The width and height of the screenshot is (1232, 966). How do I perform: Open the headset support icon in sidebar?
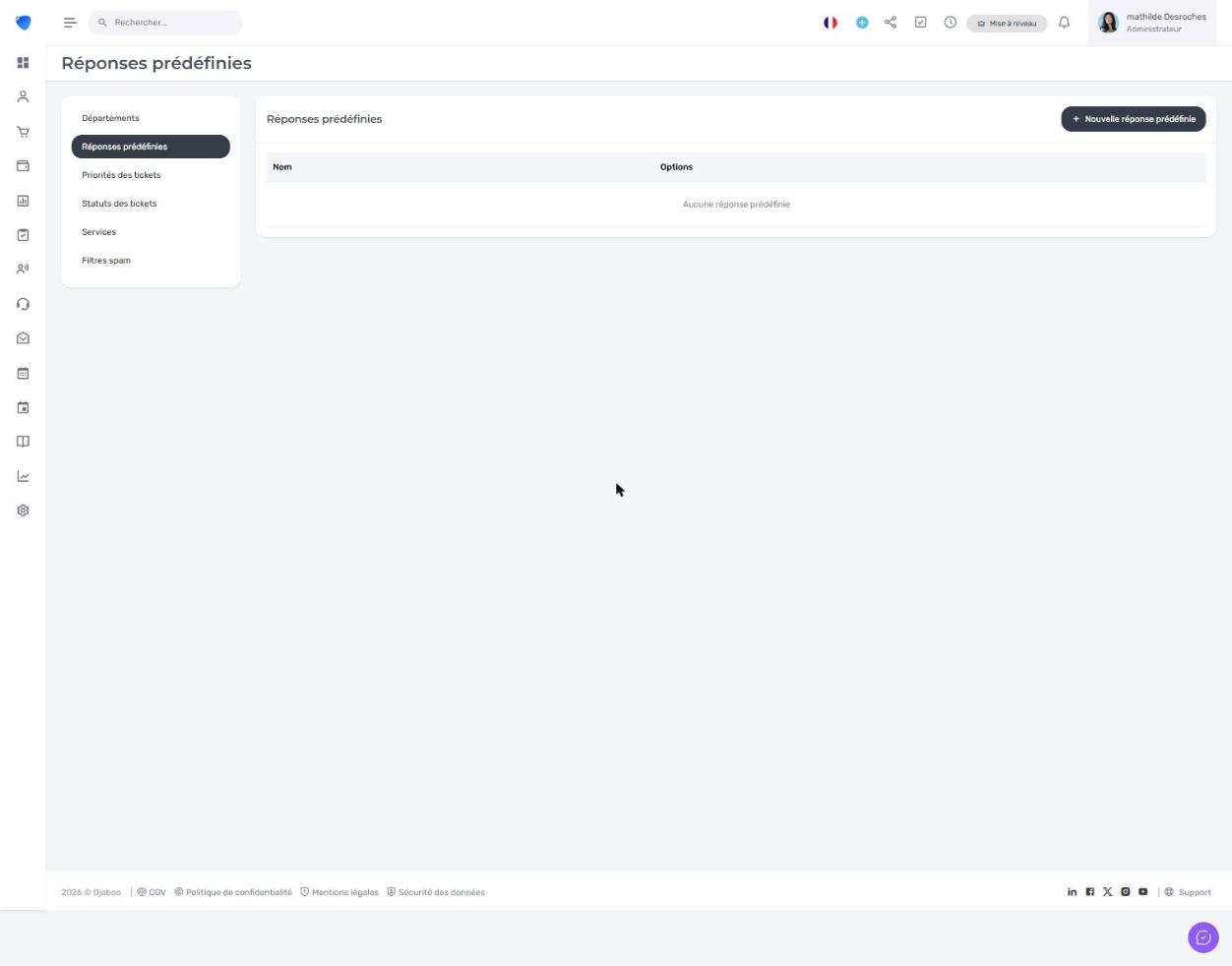coord(23,304)
